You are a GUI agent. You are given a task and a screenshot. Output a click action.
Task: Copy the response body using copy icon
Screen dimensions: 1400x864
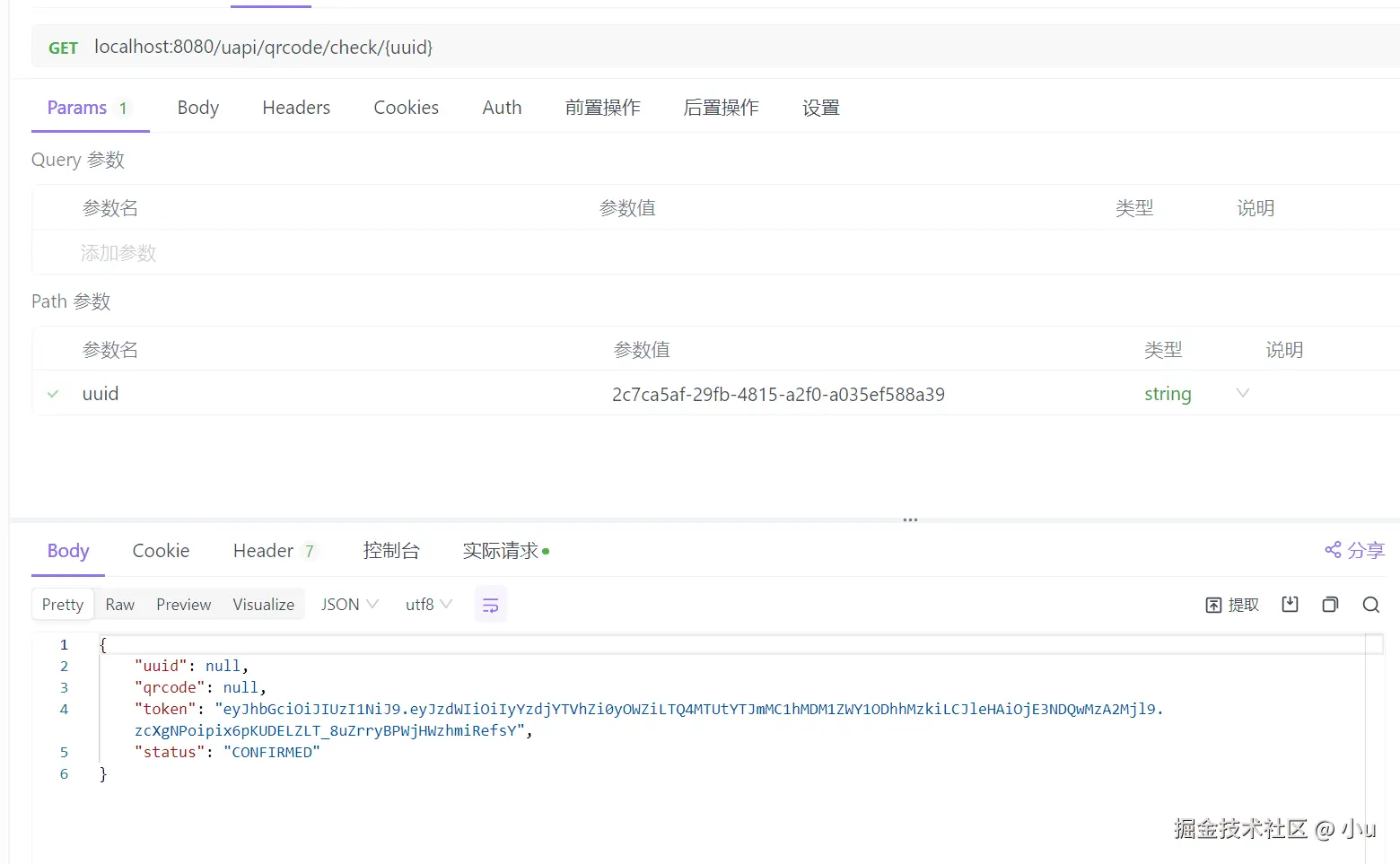point(1330,604)
